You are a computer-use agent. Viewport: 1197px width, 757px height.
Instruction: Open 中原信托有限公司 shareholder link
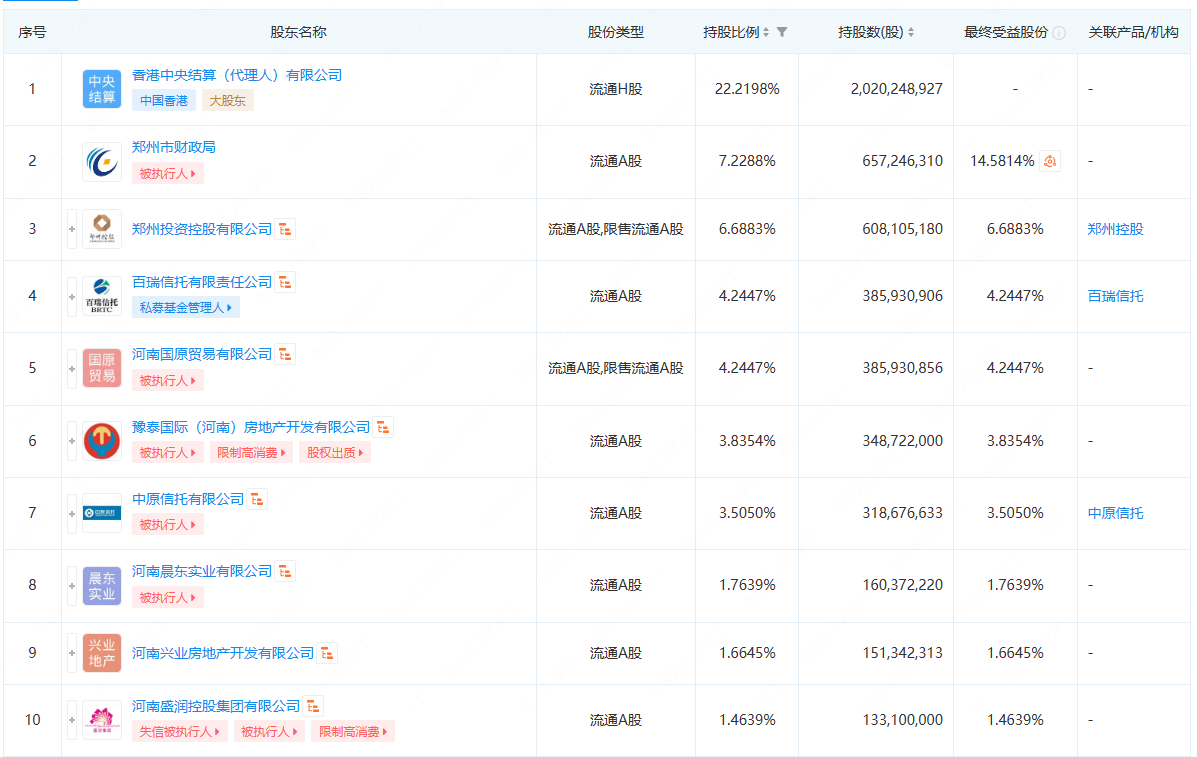pos(188,499)
